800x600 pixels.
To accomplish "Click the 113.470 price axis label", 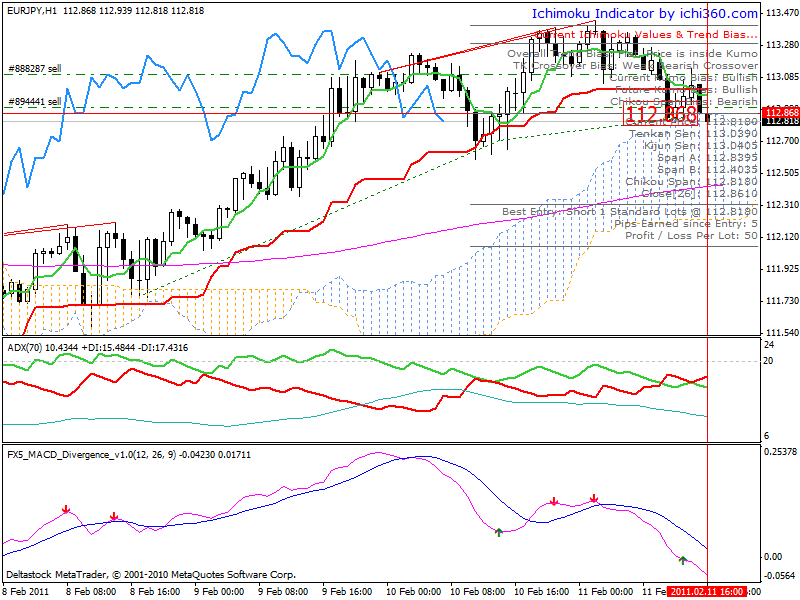I will tap(782, 13).
